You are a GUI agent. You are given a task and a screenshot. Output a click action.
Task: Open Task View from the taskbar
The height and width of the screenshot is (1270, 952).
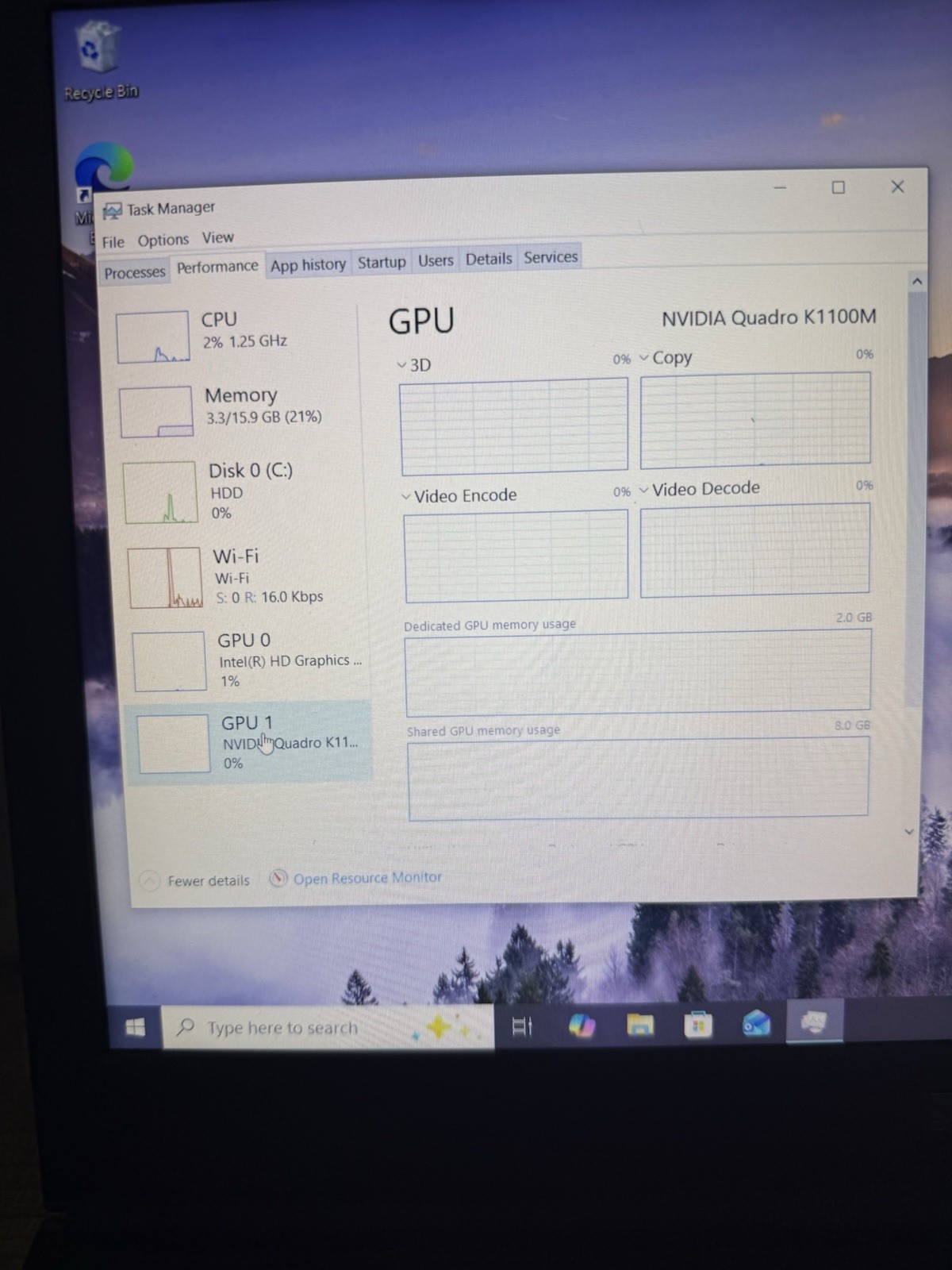click(522, 1026)
